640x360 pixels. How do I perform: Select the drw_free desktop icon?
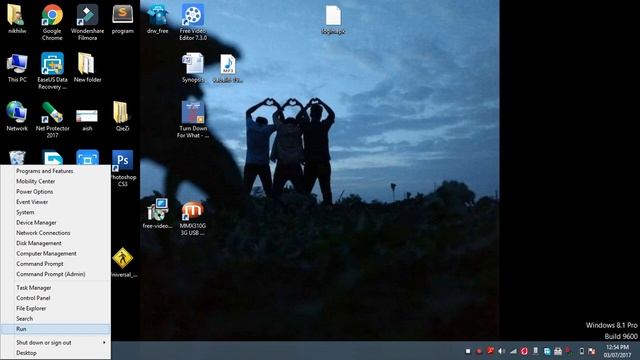coord(158,19)
